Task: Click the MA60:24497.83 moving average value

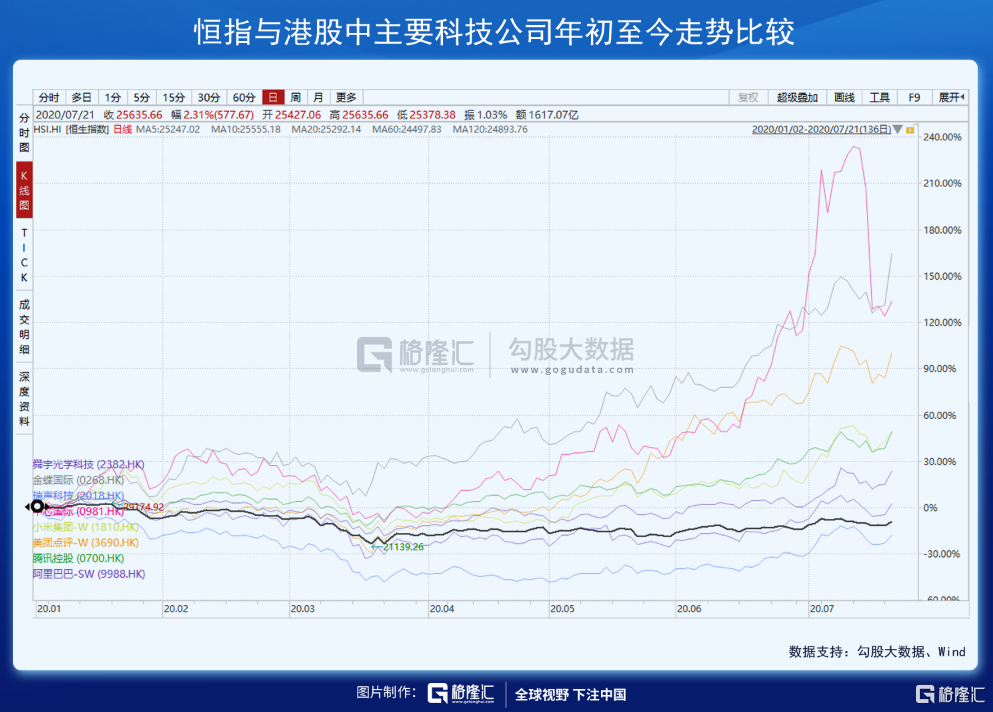Action: click(x=407, y=129)
